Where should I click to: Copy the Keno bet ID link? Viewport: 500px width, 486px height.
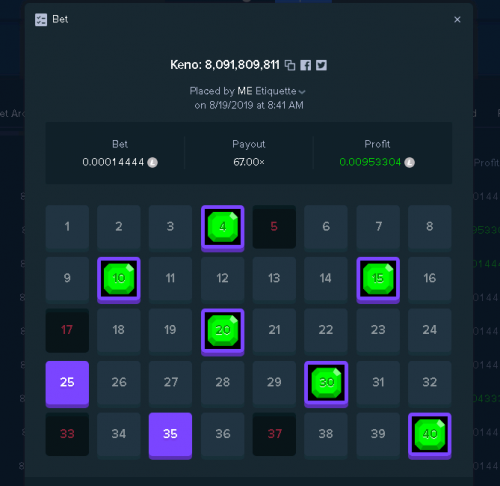290,65
